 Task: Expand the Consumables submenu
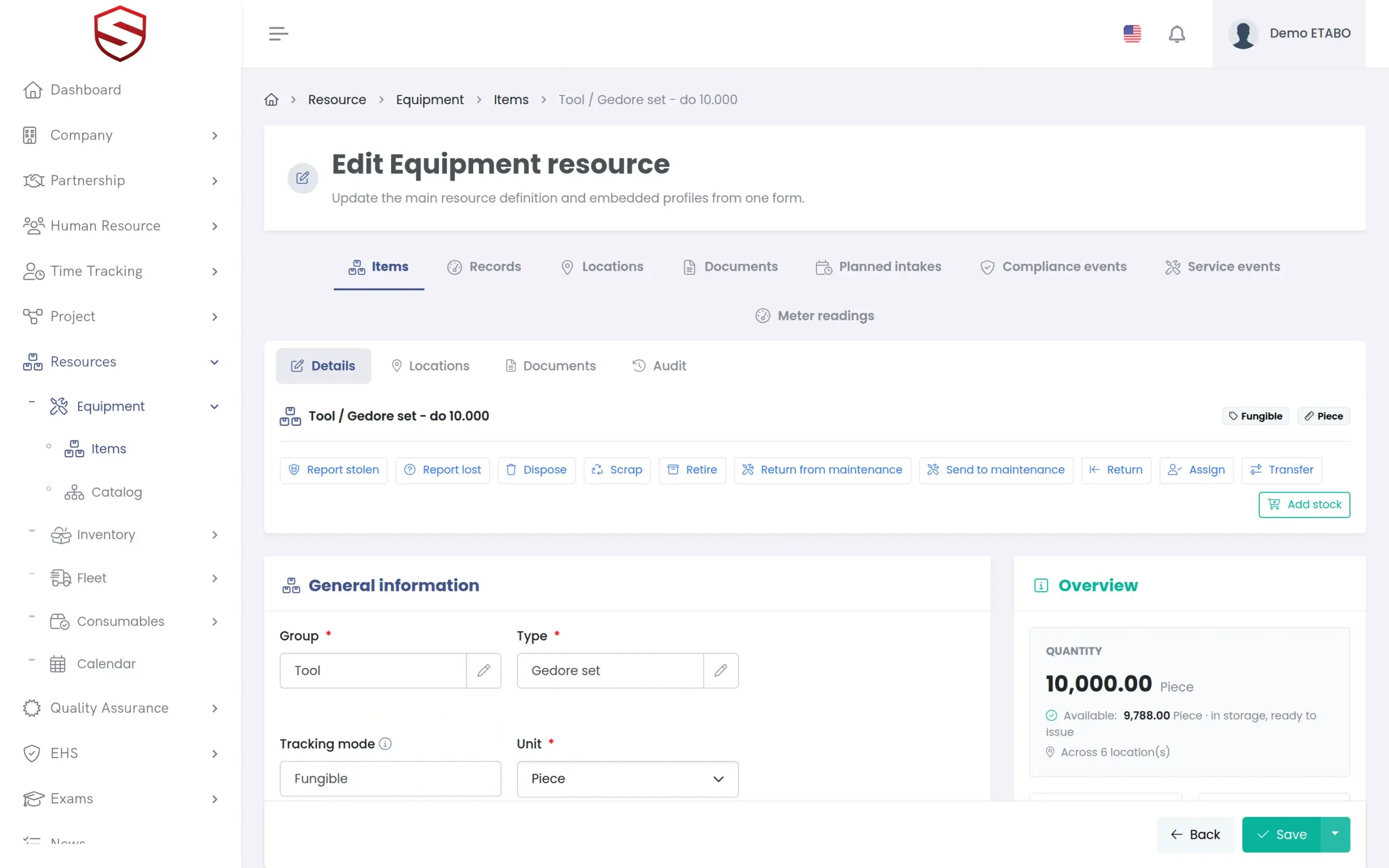point(215,622)
